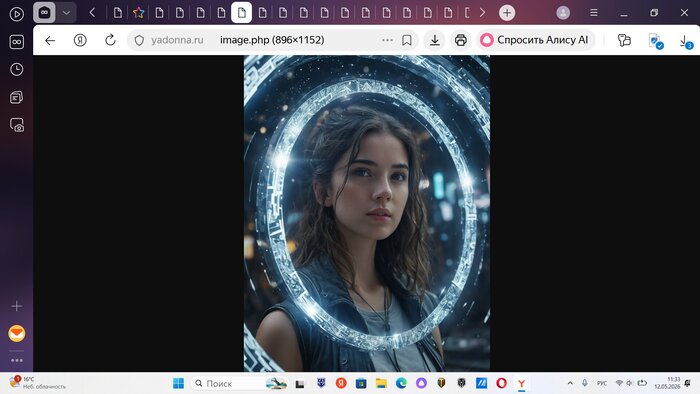This screenshot has height=394, width=700.
Task: Print the page with the printer icon
Action: coord(461,40)
